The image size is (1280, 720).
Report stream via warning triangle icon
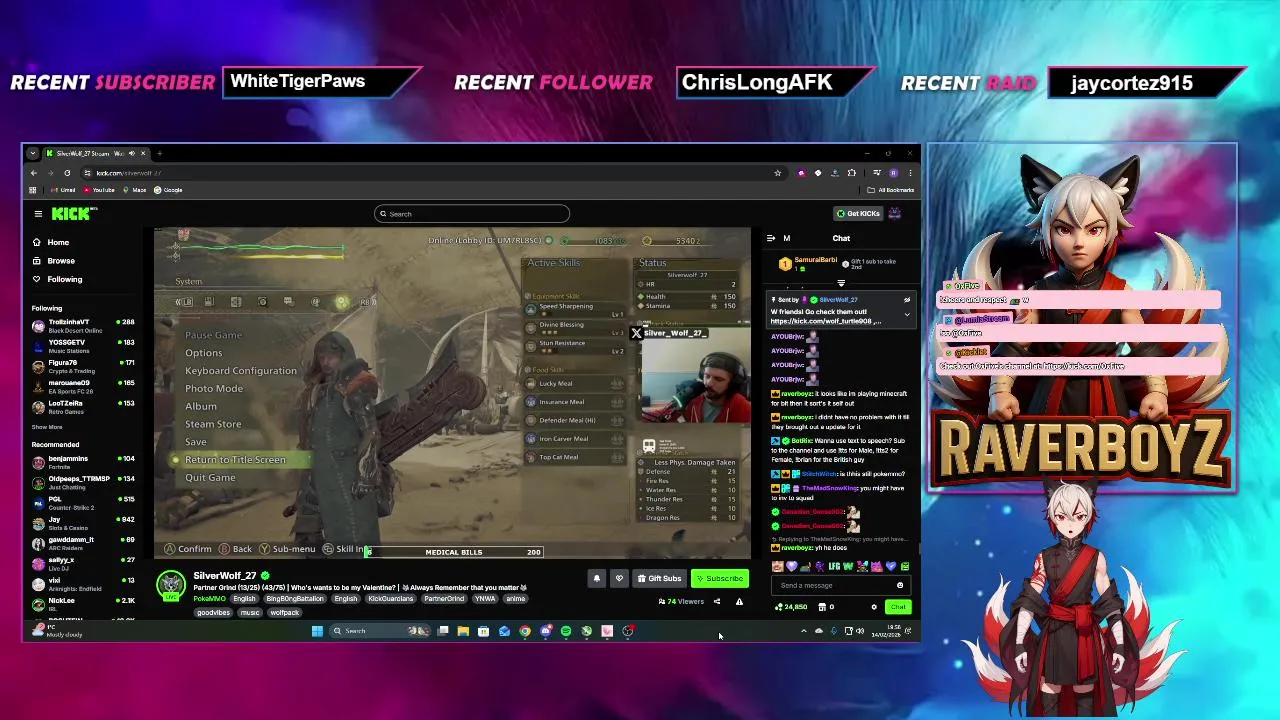[739, 601]
